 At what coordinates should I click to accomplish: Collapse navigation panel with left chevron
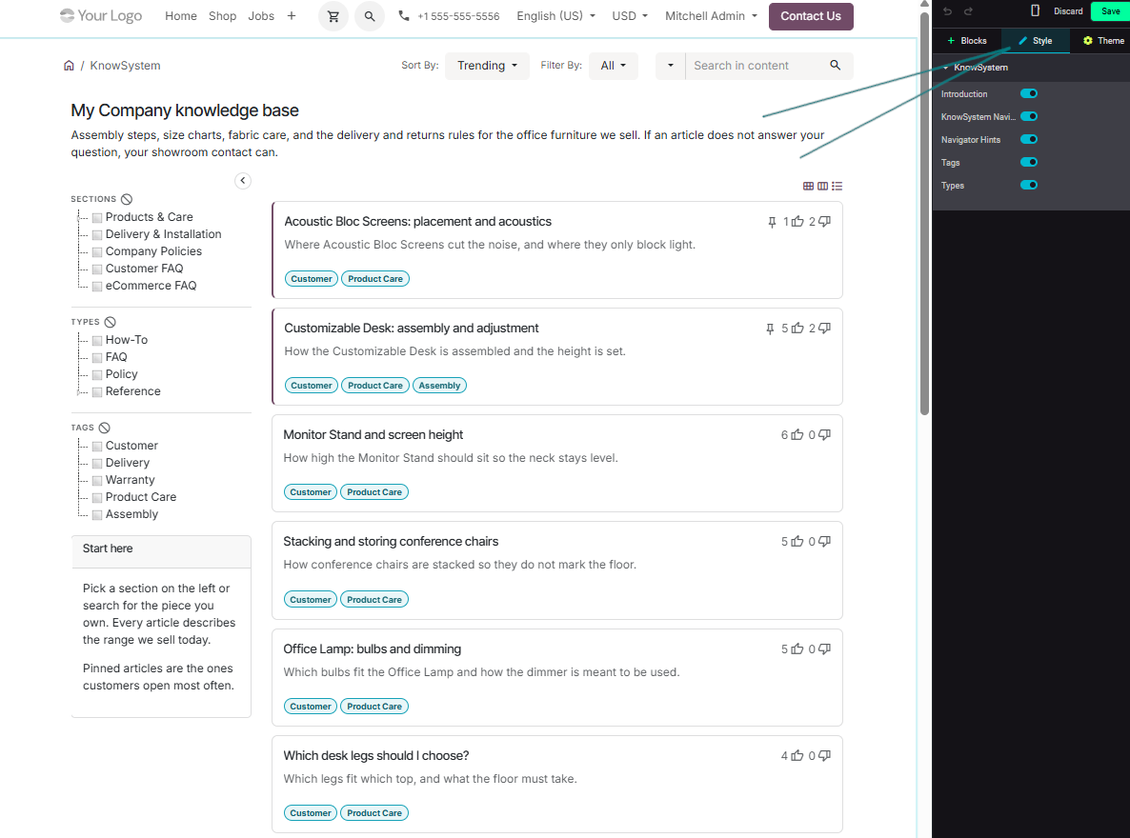pyautogui.click(x=243, y=181)
